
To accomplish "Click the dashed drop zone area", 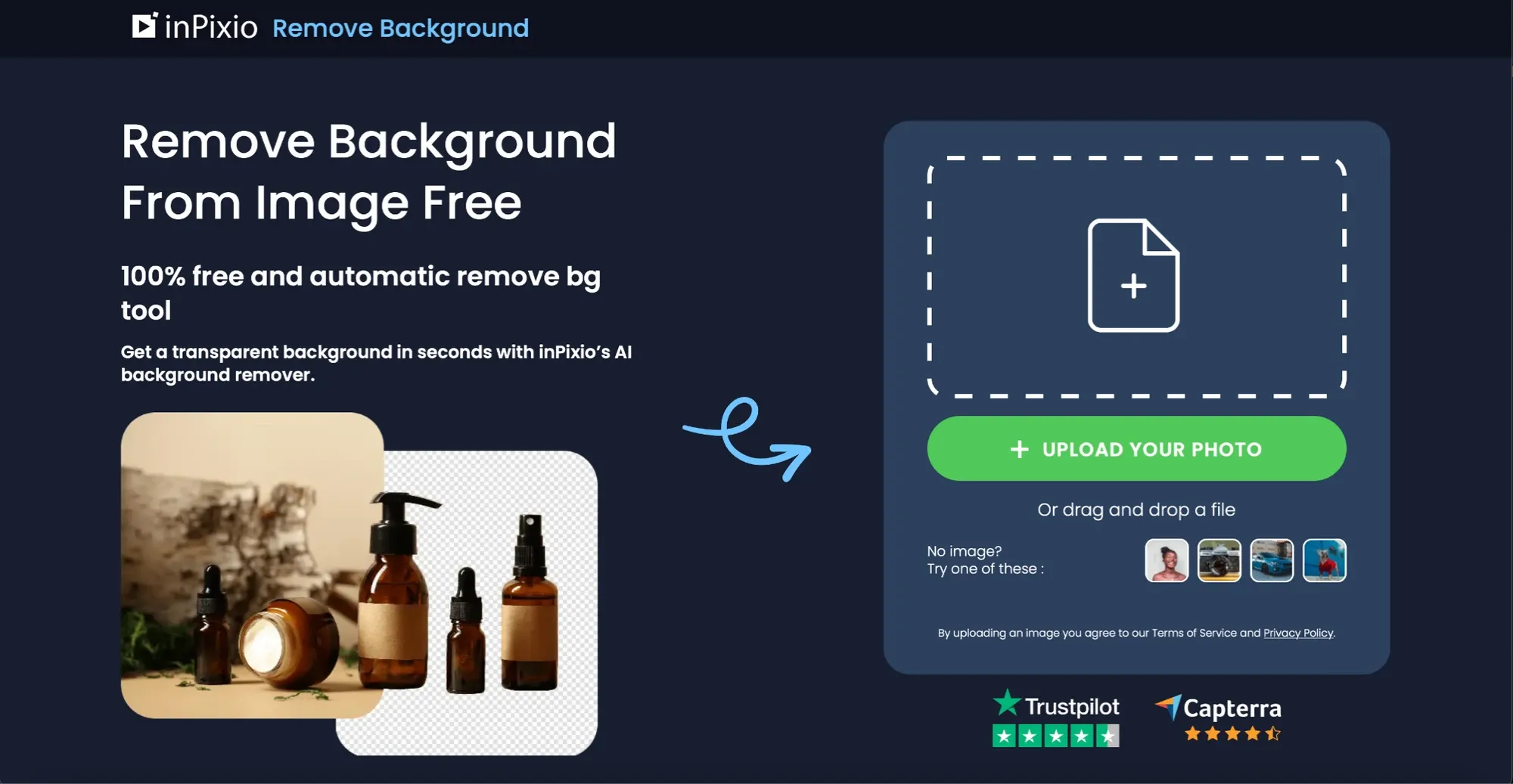I will [x=1136, y=277].
